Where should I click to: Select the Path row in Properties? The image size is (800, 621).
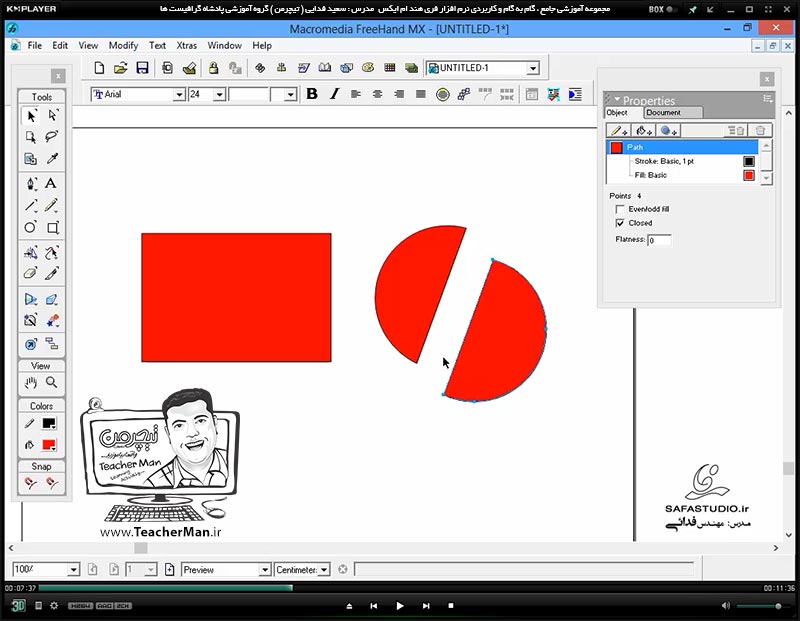coord(682,147)
